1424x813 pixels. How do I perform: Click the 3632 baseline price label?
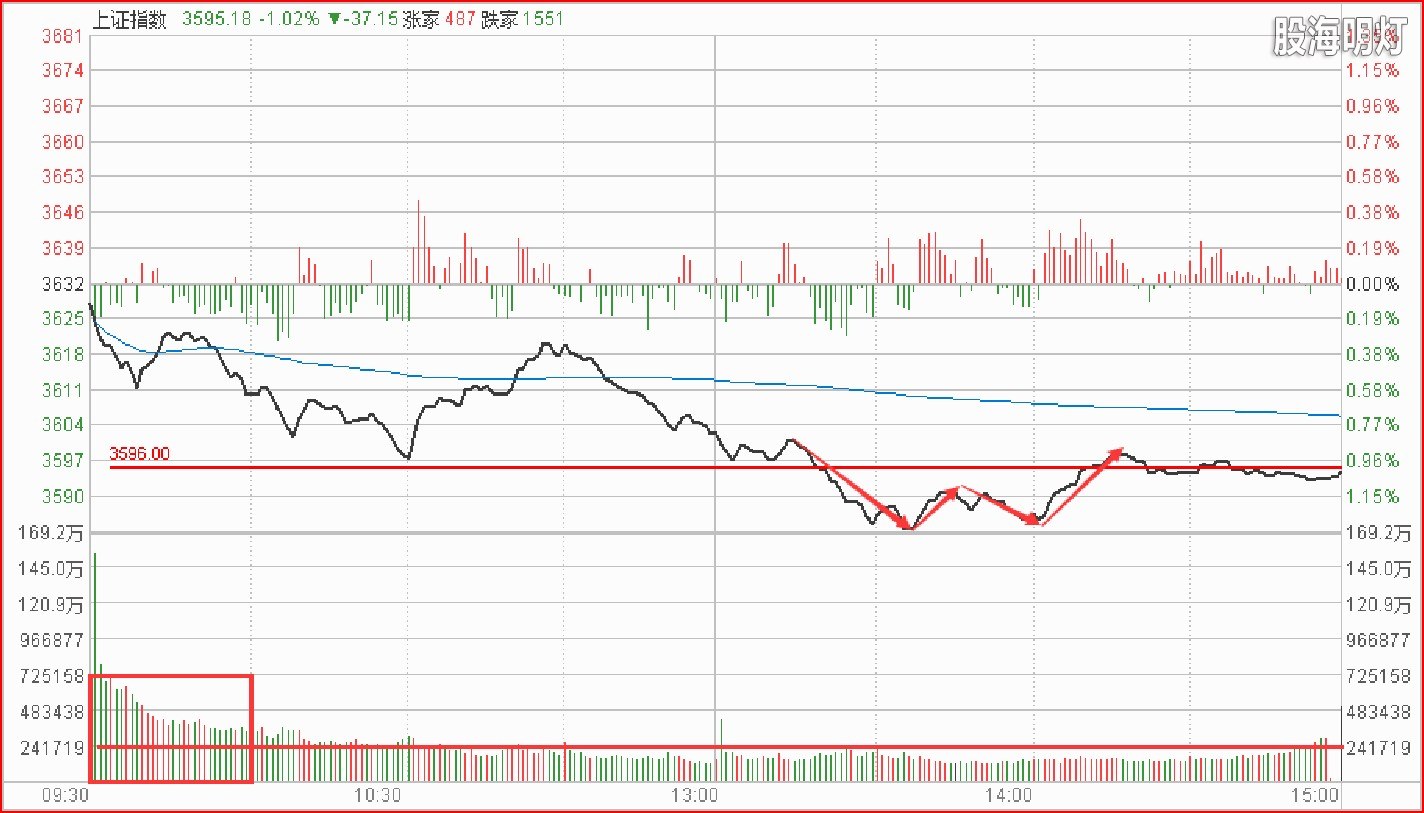click(64, 284)
